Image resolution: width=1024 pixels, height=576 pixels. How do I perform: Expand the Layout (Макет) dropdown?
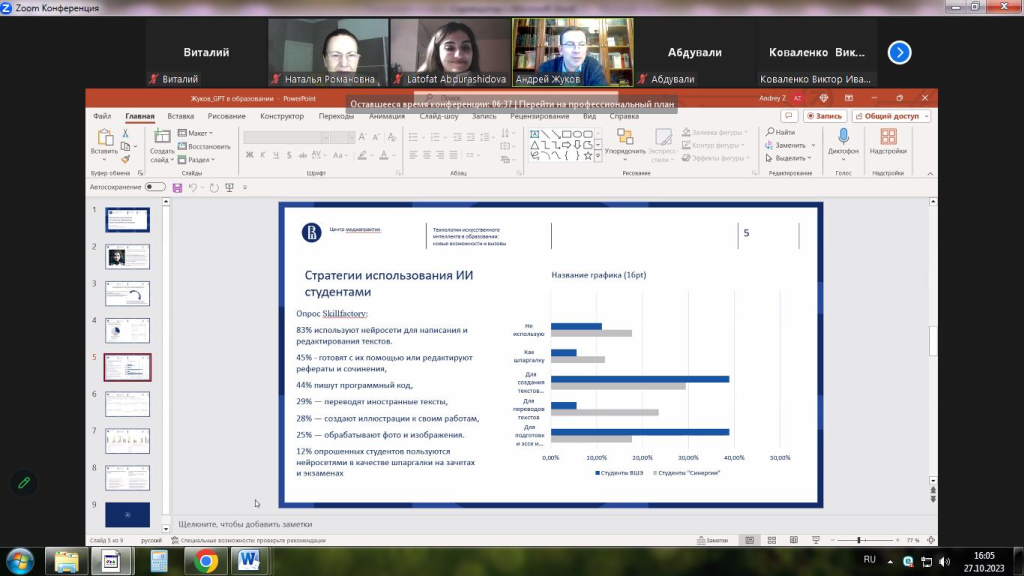(x=196, y=133)
